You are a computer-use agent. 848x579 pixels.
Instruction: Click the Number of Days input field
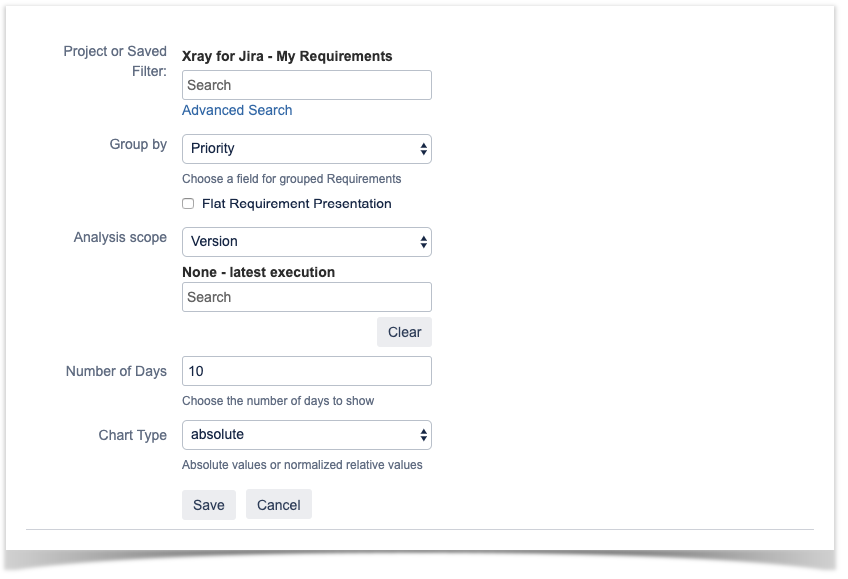307,371
